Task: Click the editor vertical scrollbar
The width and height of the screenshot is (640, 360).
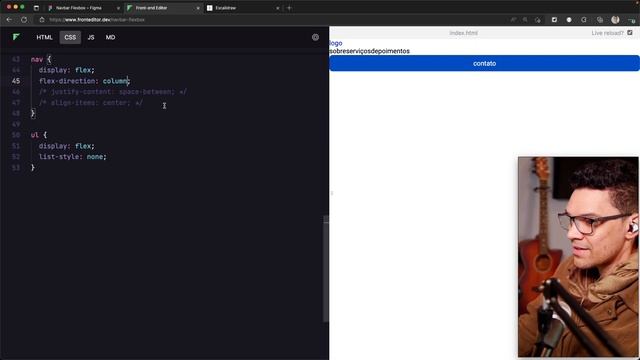Action: click(326, 269)
